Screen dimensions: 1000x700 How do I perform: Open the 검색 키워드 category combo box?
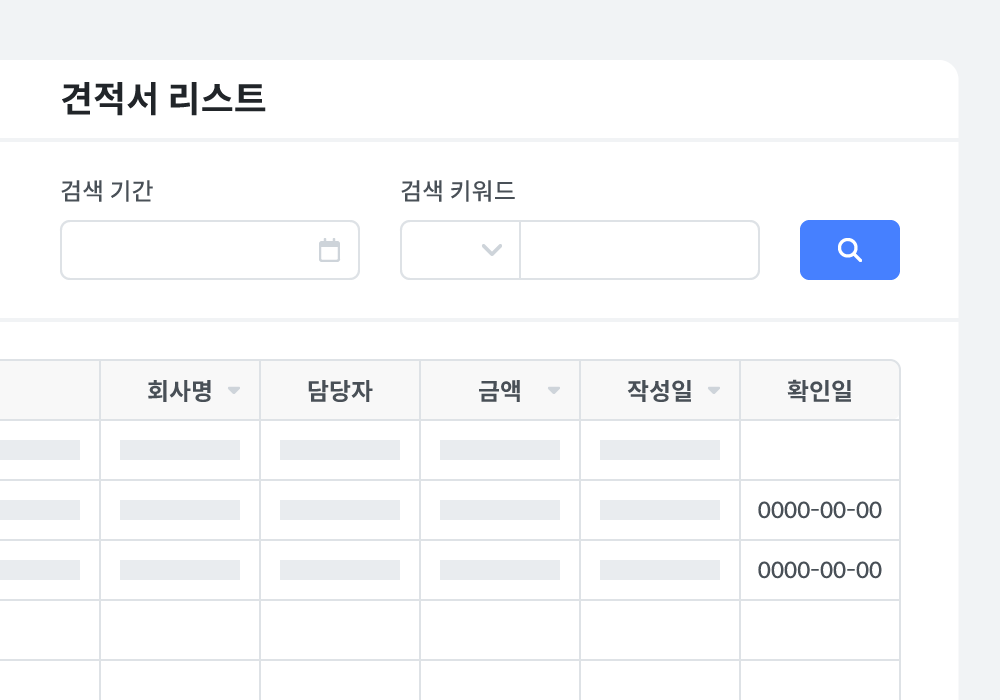(460, 250)
